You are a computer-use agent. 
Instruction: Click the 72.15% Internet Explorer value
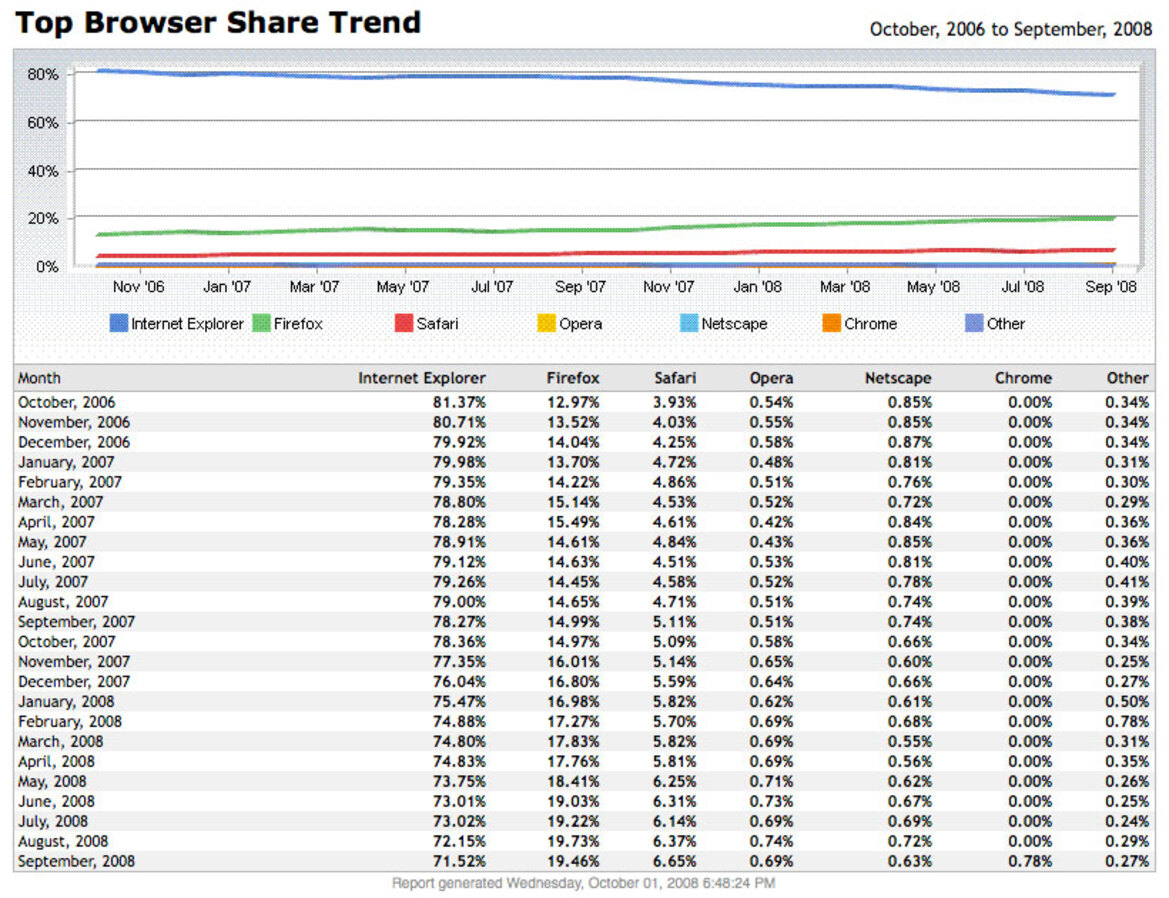click(459, 841)
